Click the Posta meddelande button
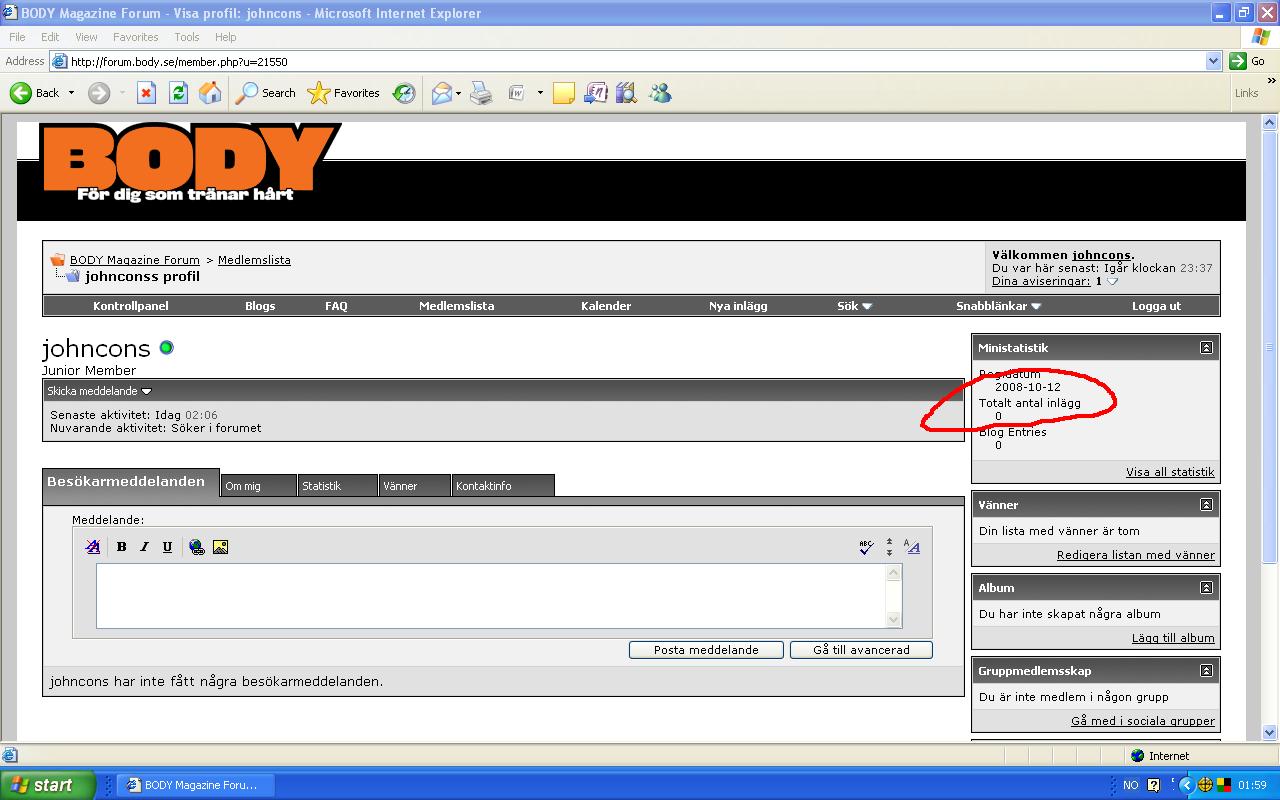1280x800 pixels. 706,650
